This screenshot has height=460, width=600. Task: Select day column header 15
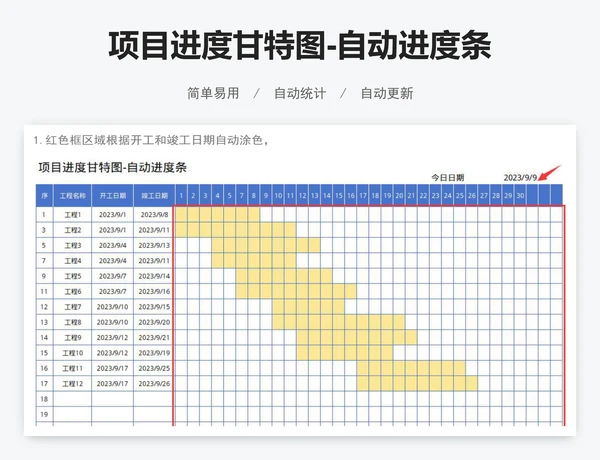[x=339, y=196]
